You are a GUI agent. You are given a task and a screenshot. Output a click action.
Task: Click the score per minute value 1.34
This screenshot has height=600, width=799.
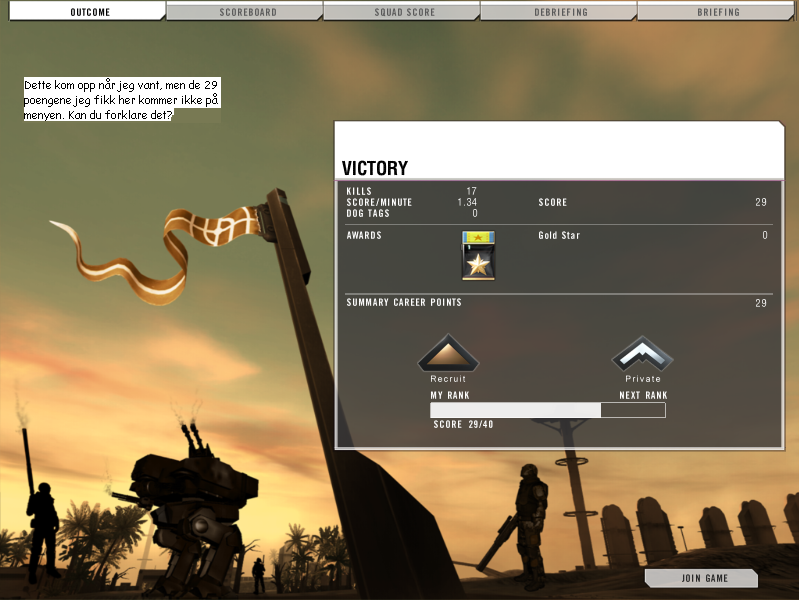[x=467, y=202]
